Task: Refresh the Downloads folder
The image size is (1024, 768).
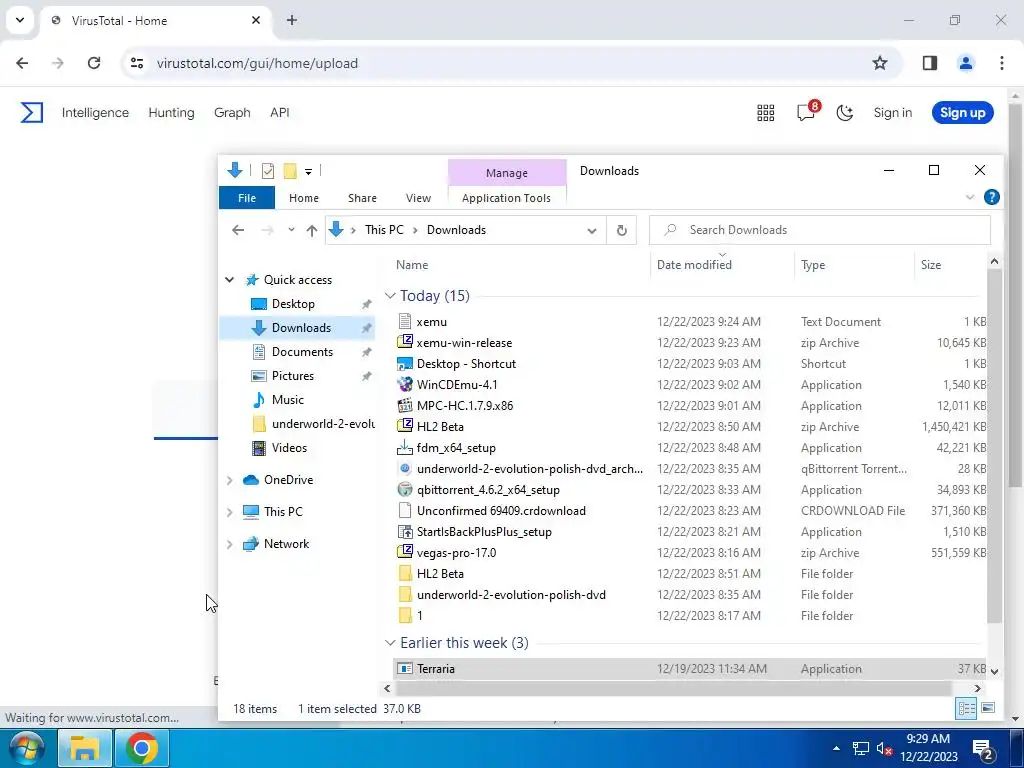Action: point(622,231)
